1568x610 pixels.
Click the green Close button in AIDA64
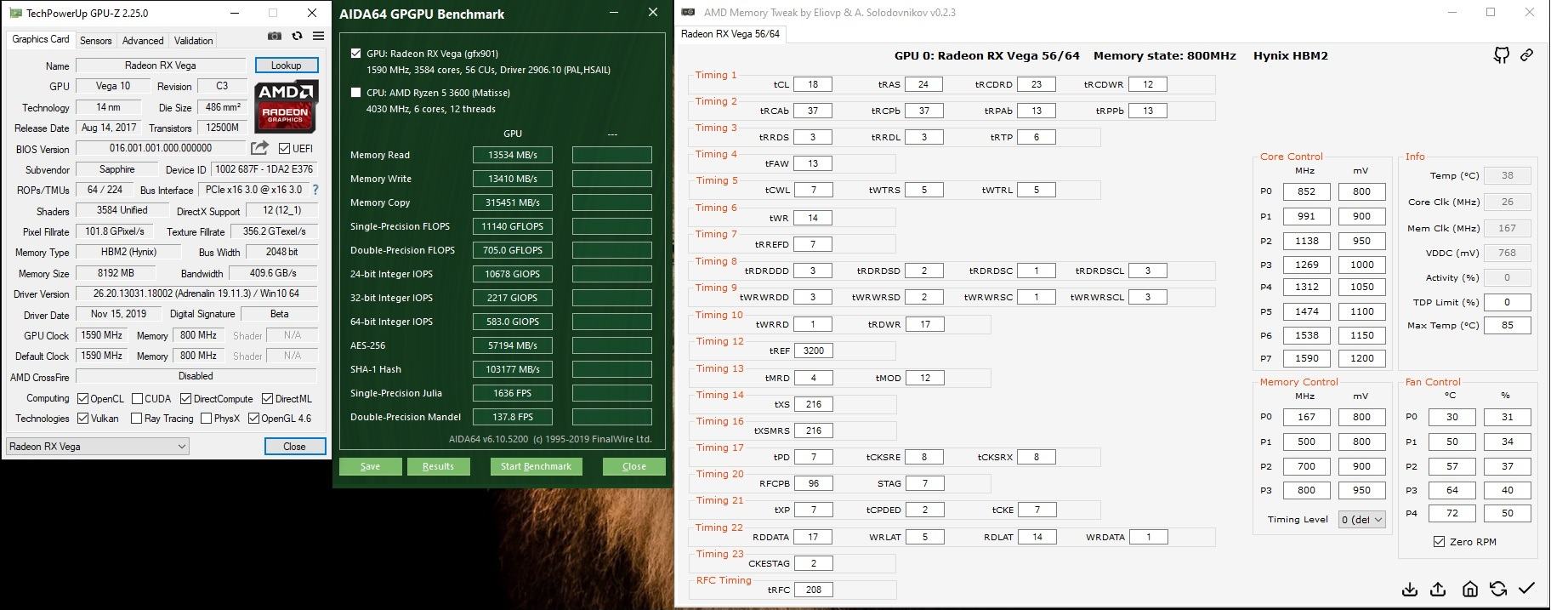pos(633,466)
